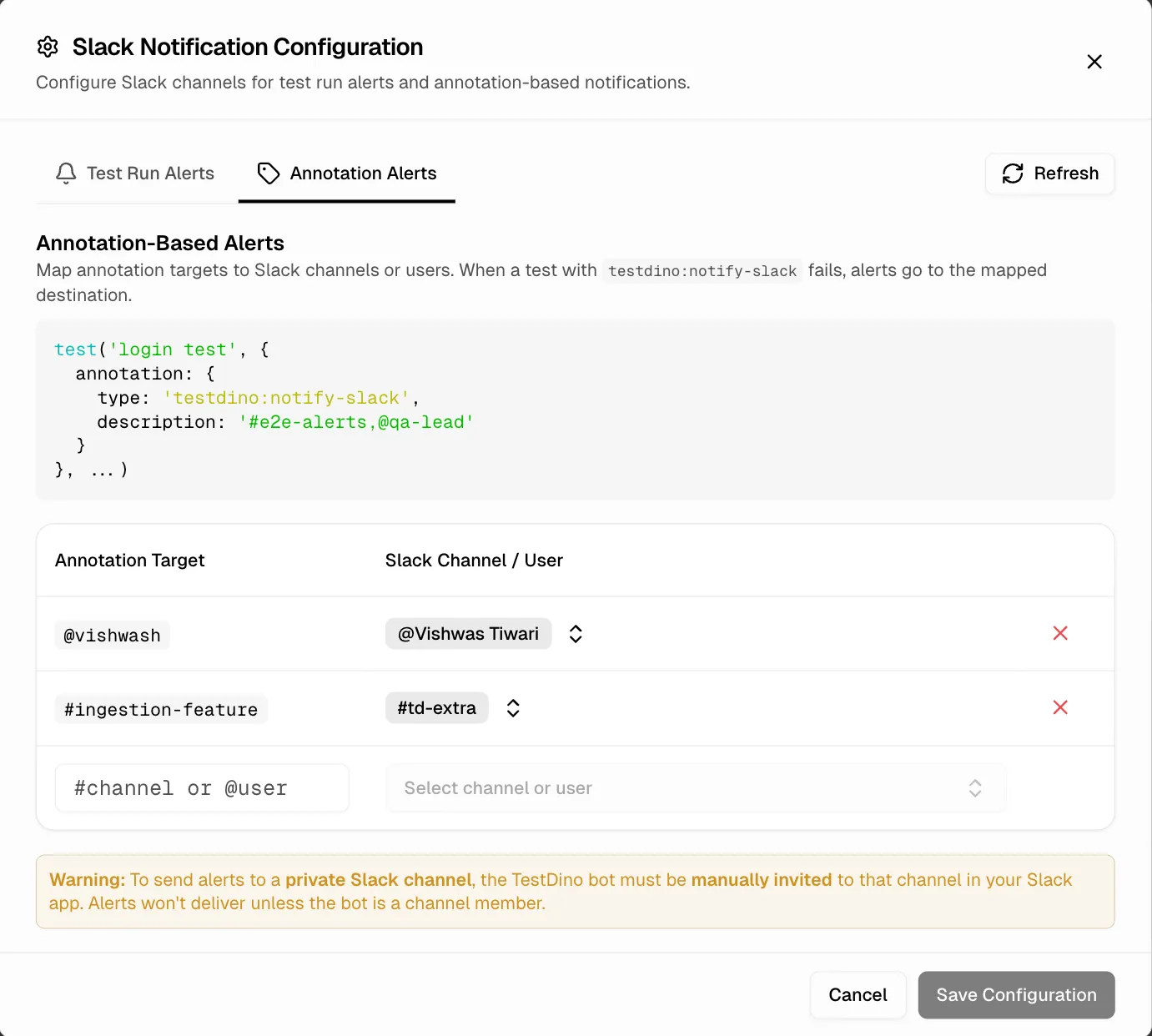Click the @vishwash annotation target badge

click(112, 635)
